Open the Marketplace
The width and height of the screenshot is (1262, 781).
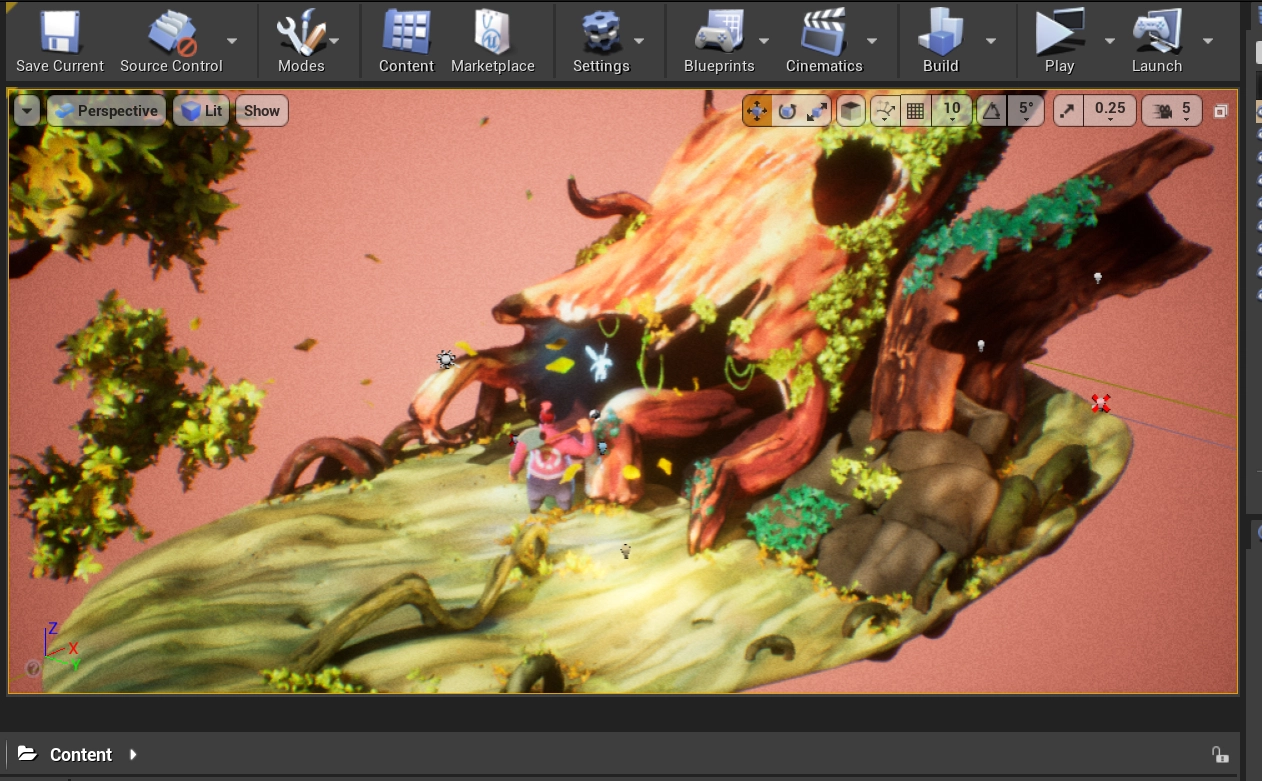492,33
